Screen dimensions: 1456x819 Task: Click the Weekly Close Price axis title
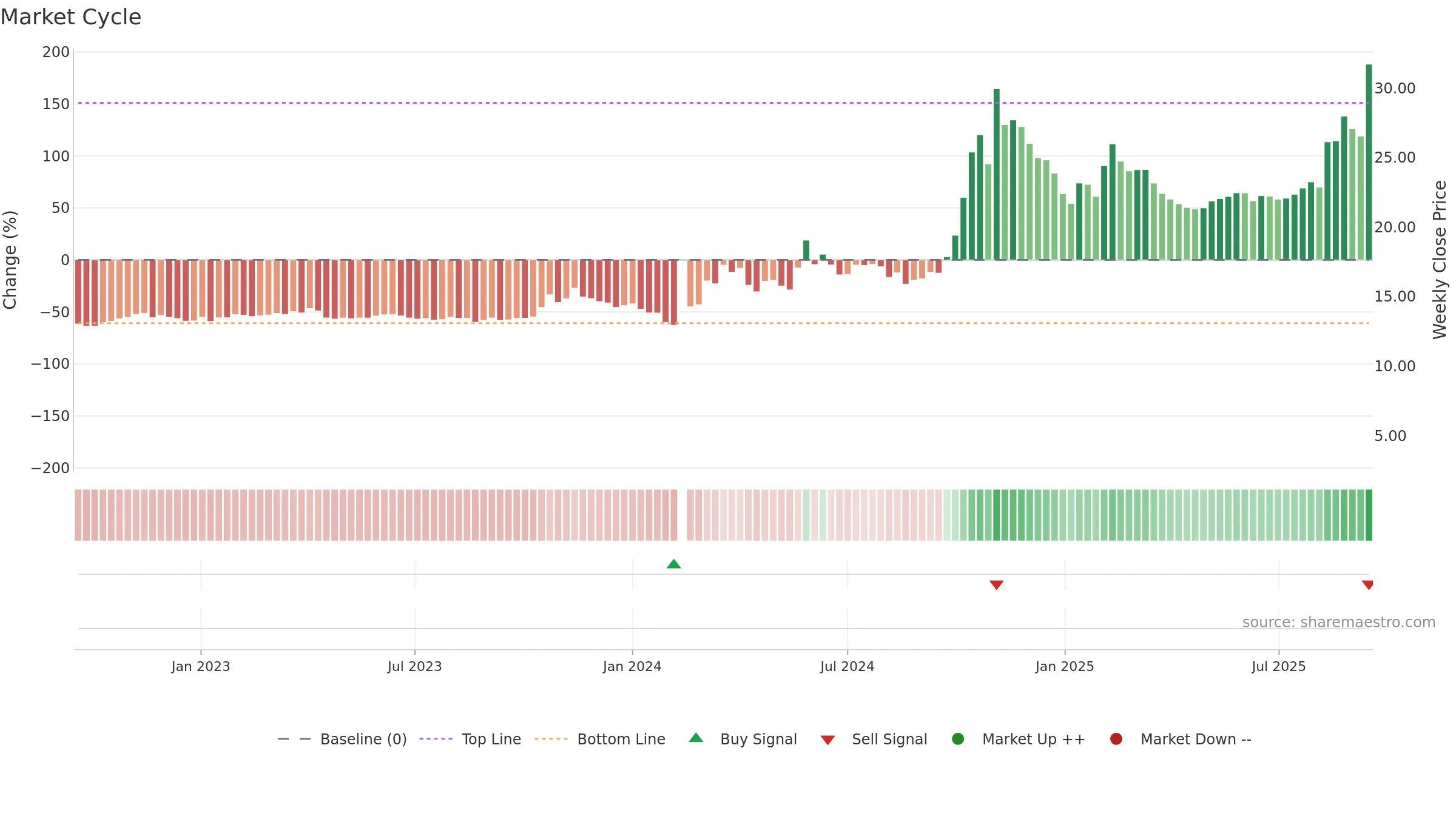[x=1440, y=260]
